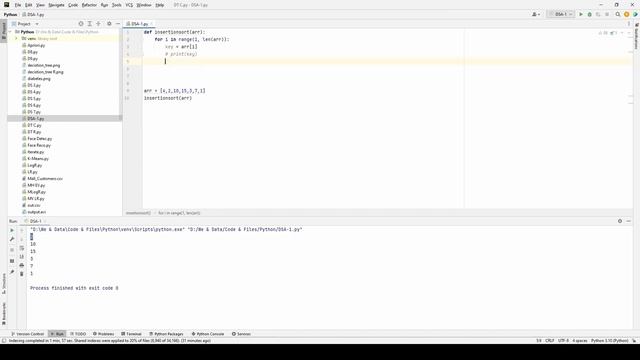Toggle tool window quick-access status icon

coord(4,340)
